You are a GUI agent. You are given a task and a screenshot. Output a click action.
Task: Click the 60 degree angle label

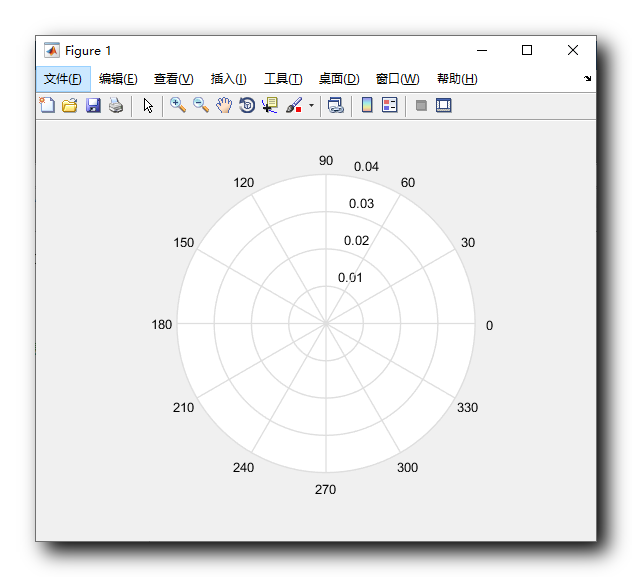click(x=407, y=183)
